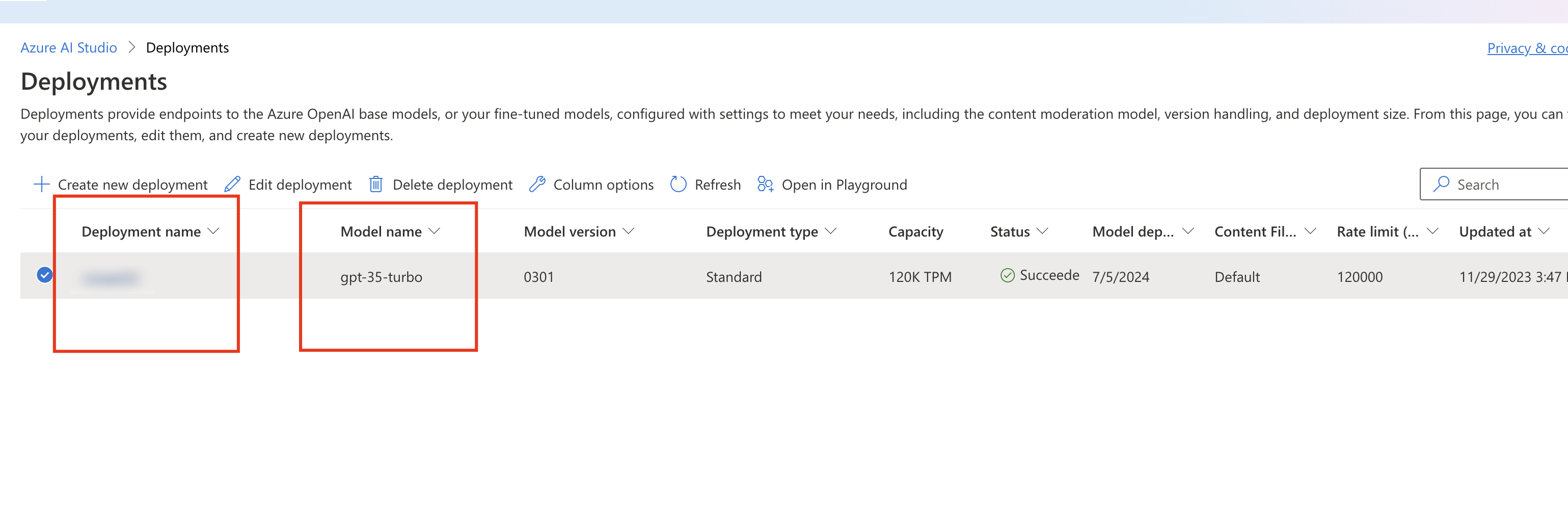Click the magnifier icon in Search box
1568x522 pixels.
pos(1441,184)
